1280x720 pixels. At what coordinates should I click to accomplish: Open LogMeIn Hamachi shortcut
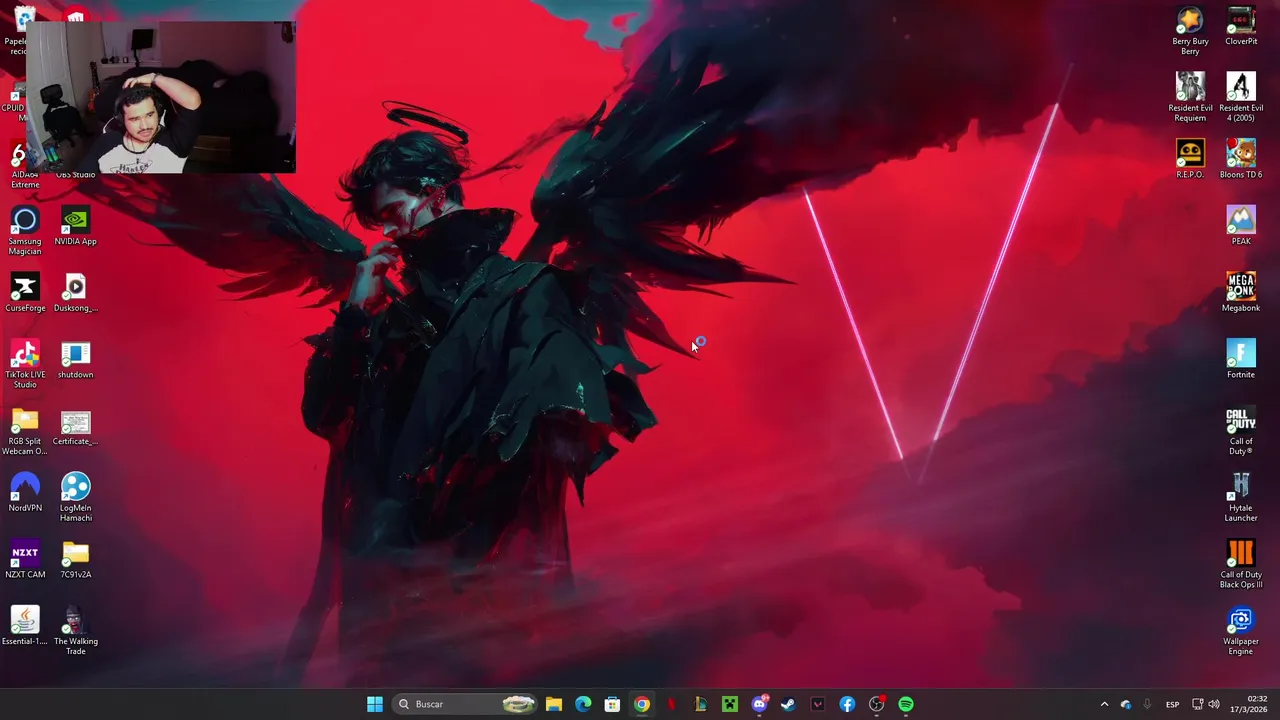75,498
